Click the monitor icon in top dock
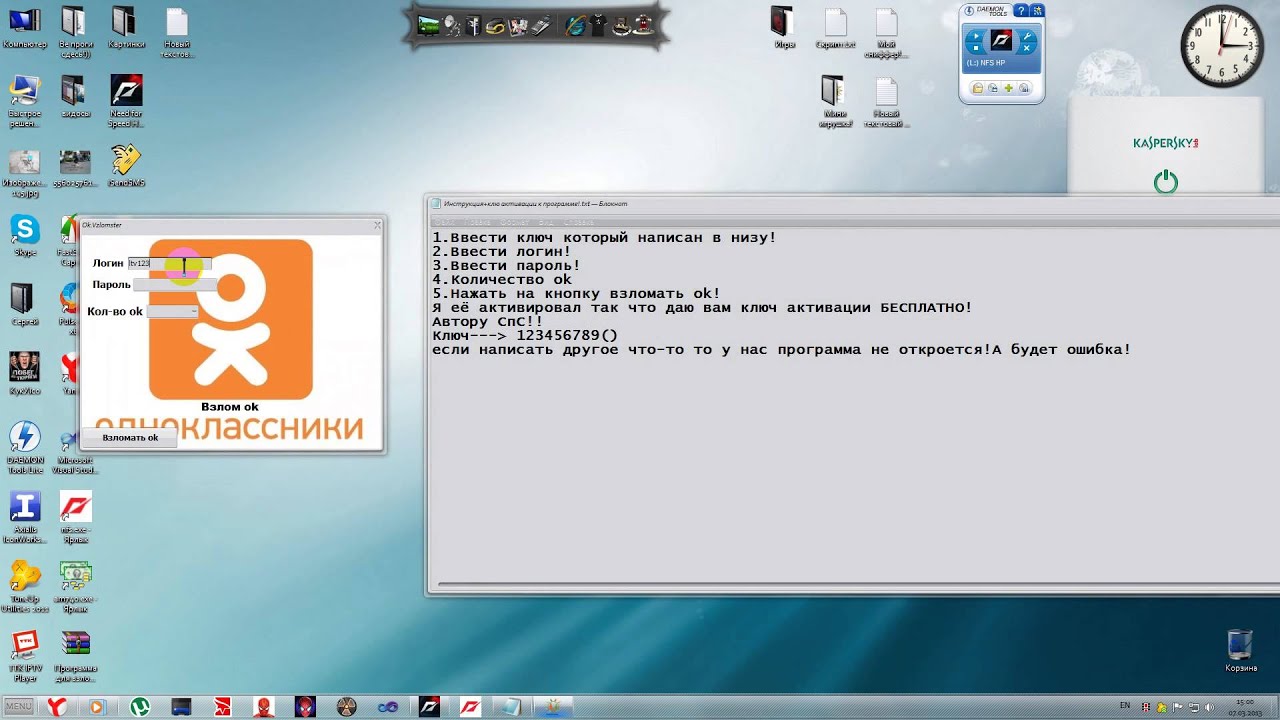Screen dimensions: 1280x720 tap(429, 26)
